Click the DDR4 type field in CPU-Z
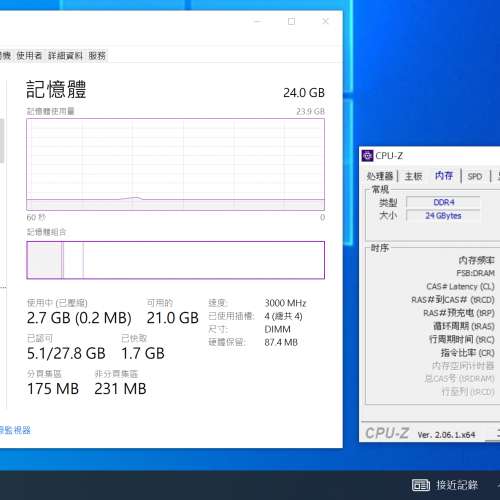The image size is (500, 500). tap(443, 202)
